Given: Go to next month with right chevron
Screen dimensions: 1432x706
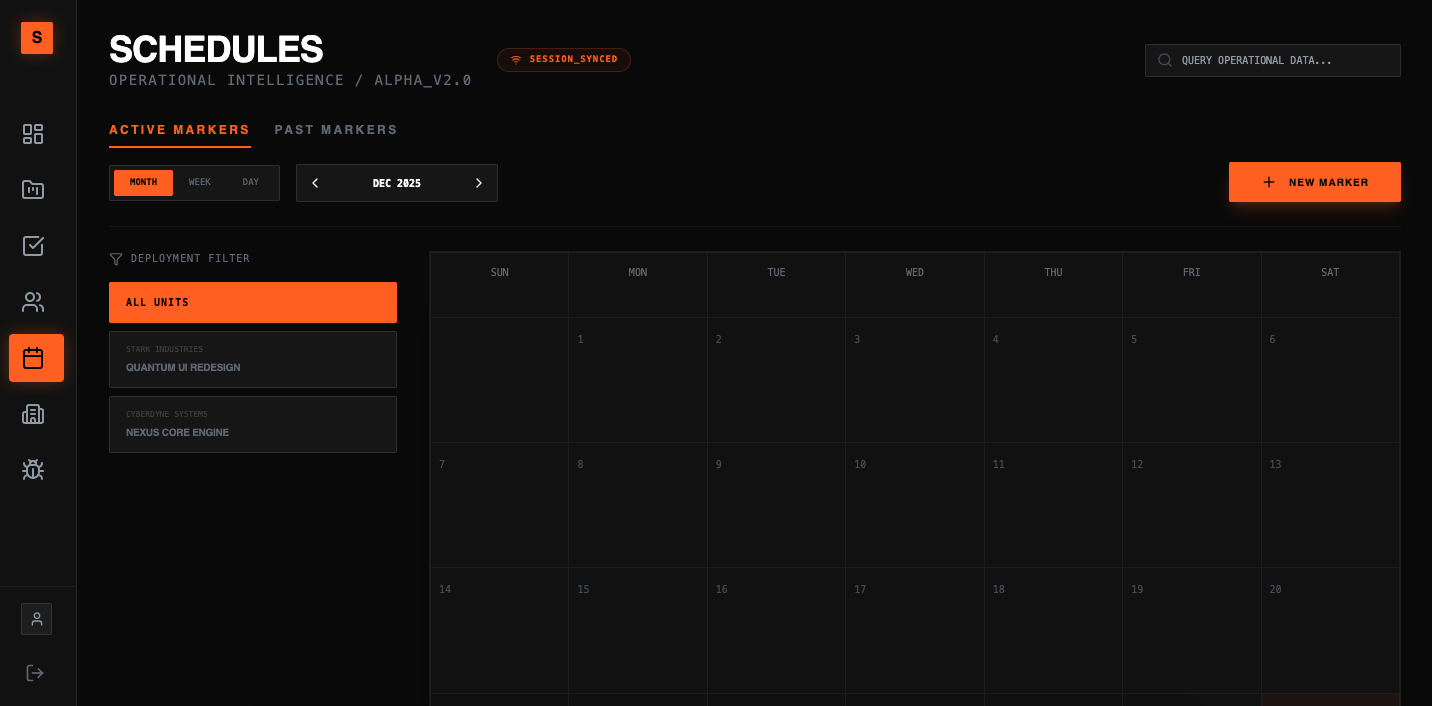Looking at the screenshot, I should 479,183.
